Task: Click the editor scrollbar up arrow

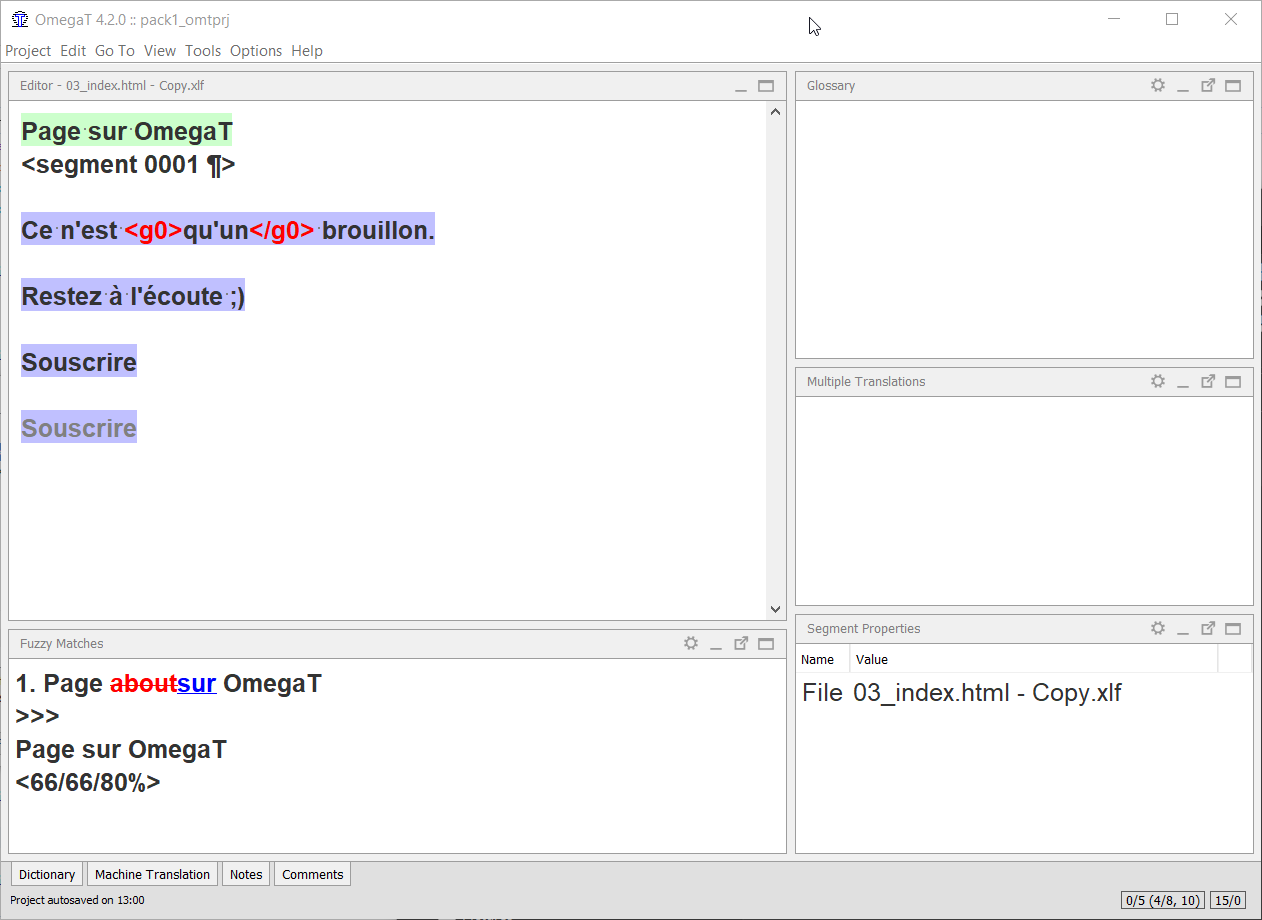Action: pos(776,112)
